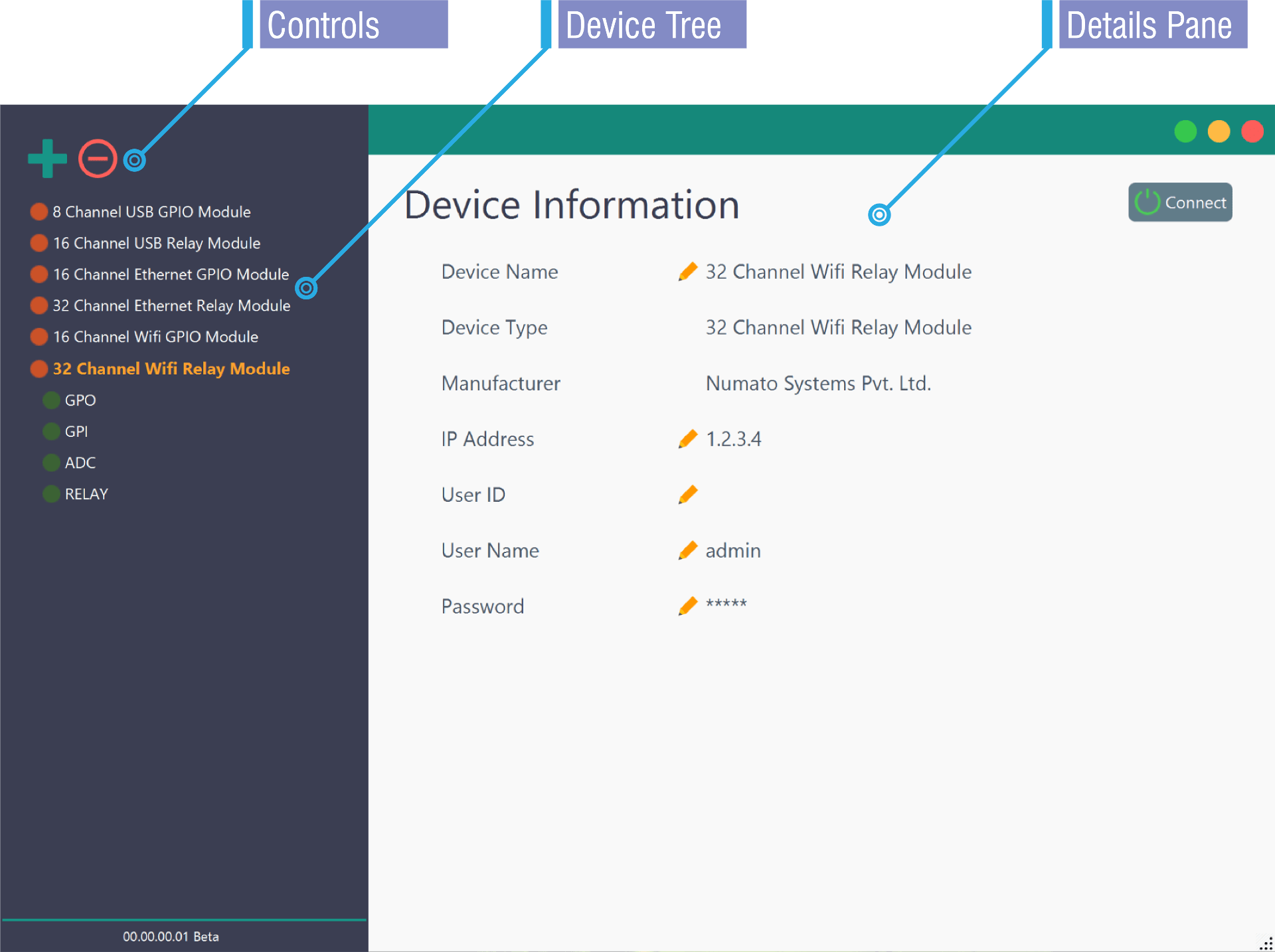Image resolution: width=1275 pixels, height=952 pixels.
Task: Click orange status dot of 8 Channel USB GPIO
Action: tap(39, 212)
